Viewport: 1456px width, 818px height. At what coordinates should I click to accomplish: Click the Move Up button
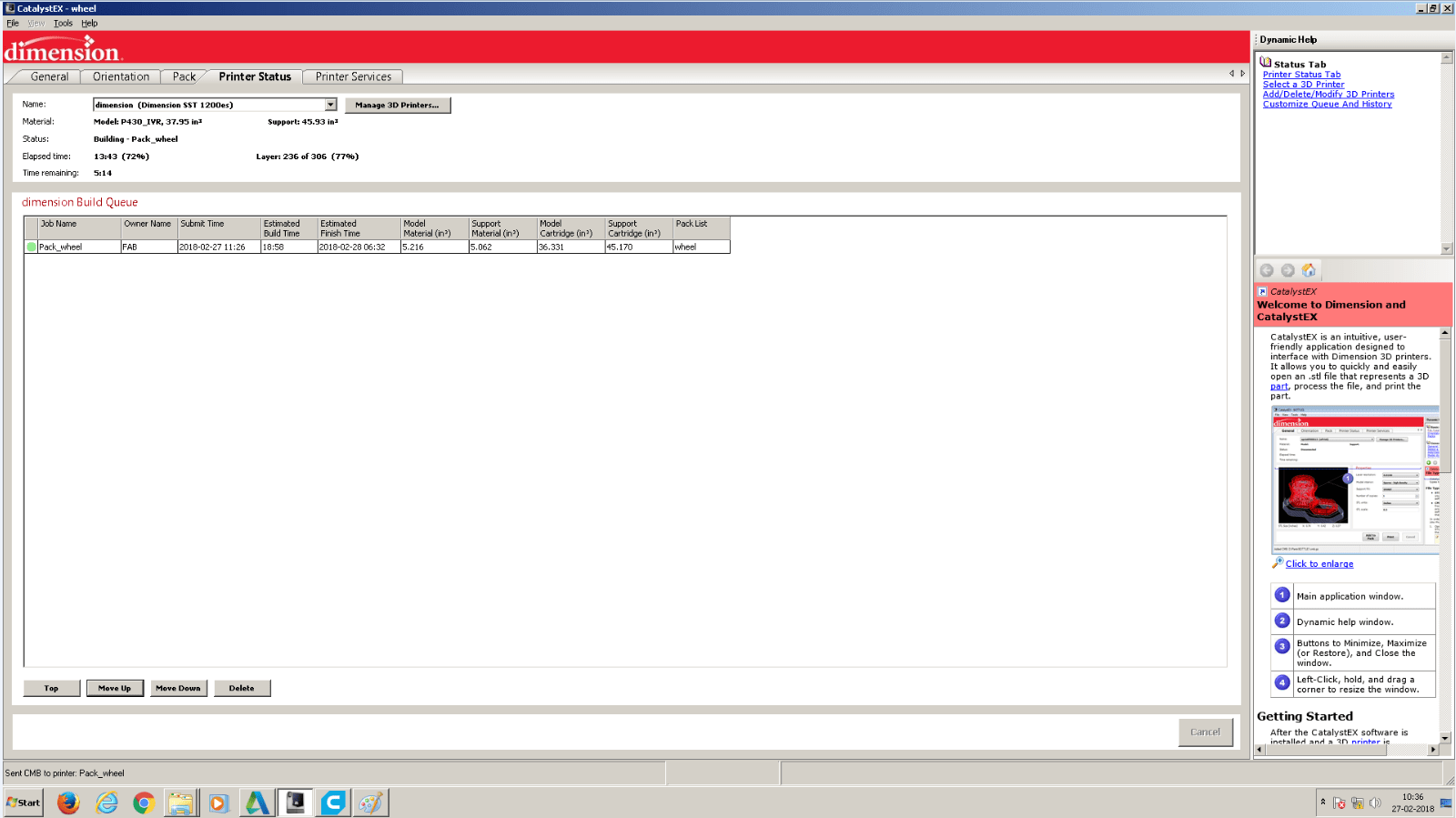115,688
